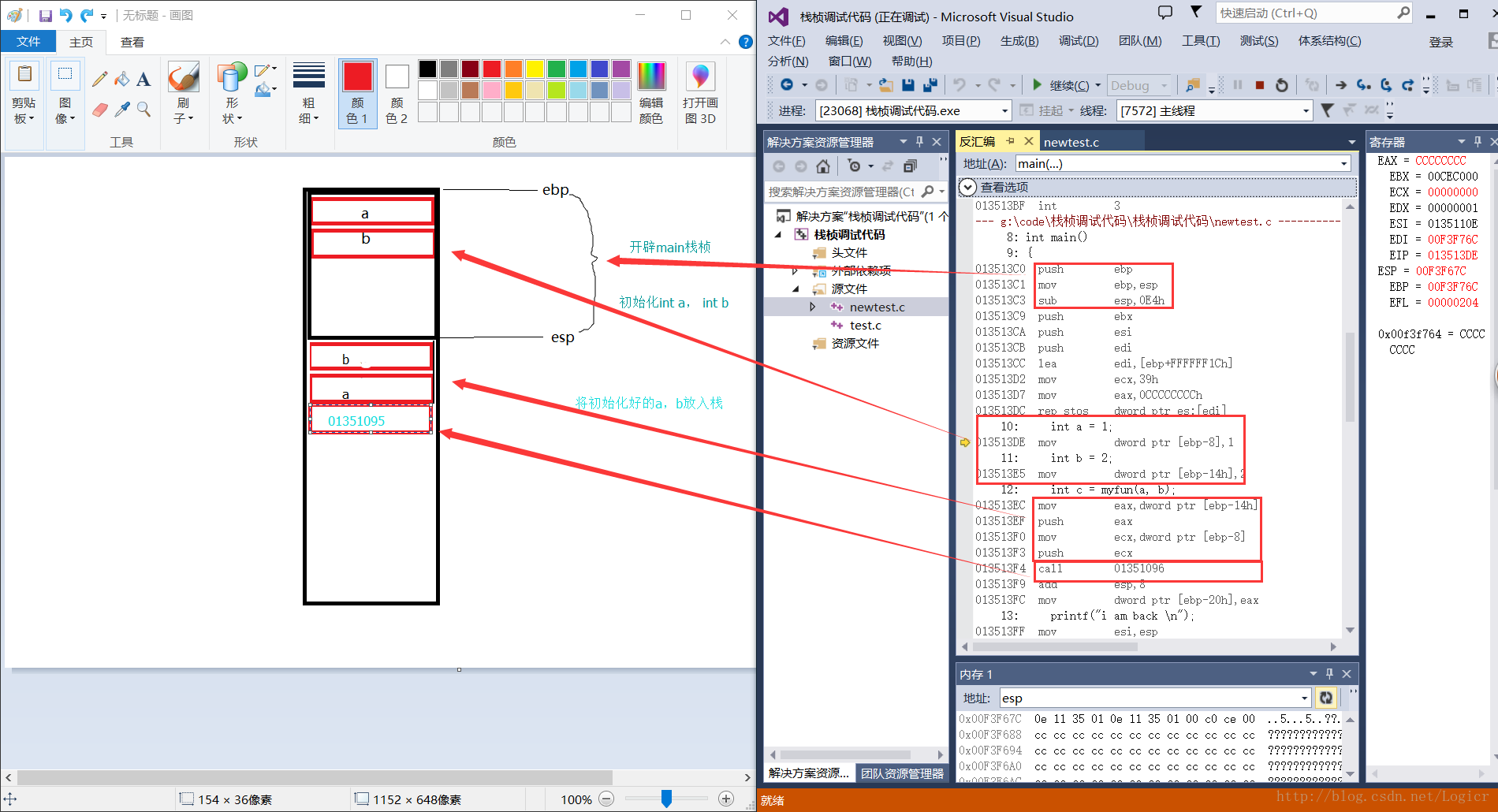This screenshot has width=1498, height=812.
Task: Open the Debug configuration dropdown
Action: (1164, 85)
